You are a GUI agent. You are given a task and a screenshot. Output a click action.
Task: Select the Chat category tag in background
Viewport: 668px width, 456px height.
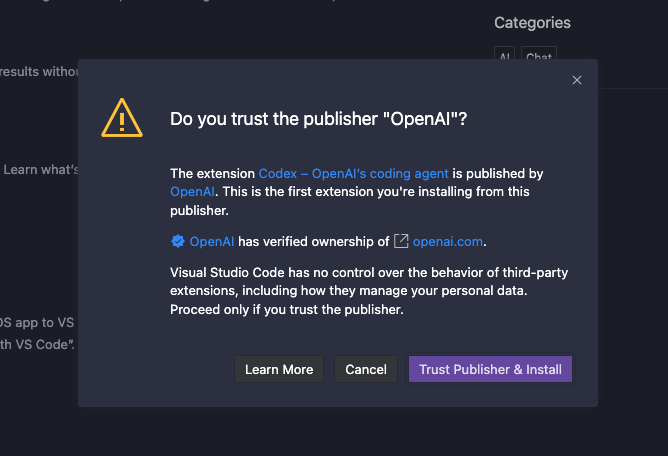[x=539, y=55]
